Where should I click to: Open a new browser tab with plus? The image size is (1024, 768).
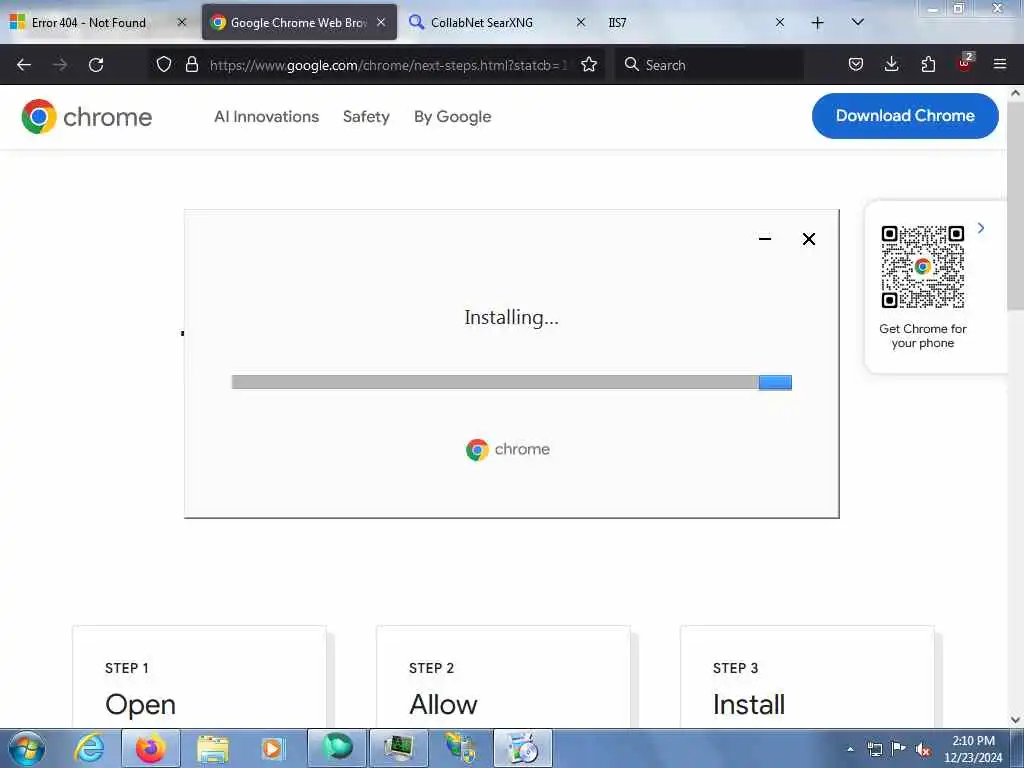[x=817, y=23]
